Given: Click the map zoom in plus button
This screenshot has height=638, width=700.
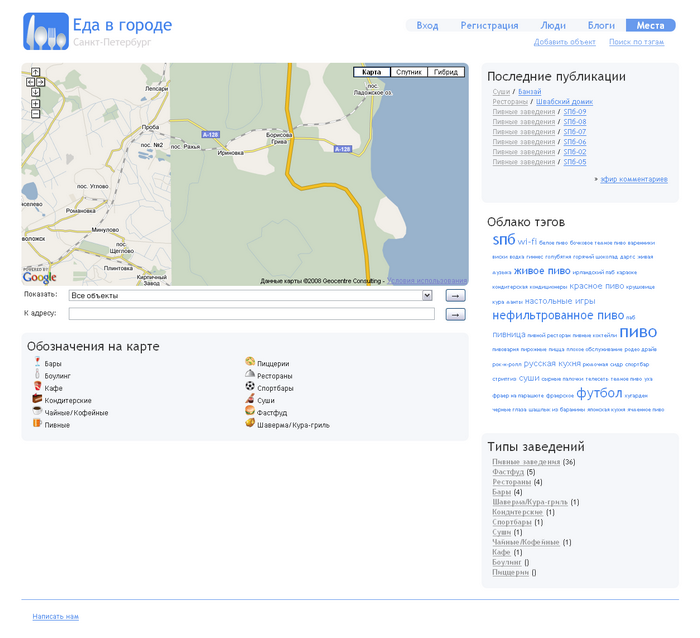Looking at the screenshot, I should tap(36, 104).
